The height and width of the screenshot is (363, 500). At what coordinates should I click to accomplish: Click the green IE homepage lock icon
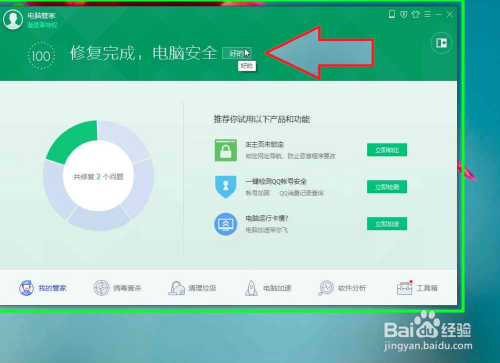pos(226,150)
